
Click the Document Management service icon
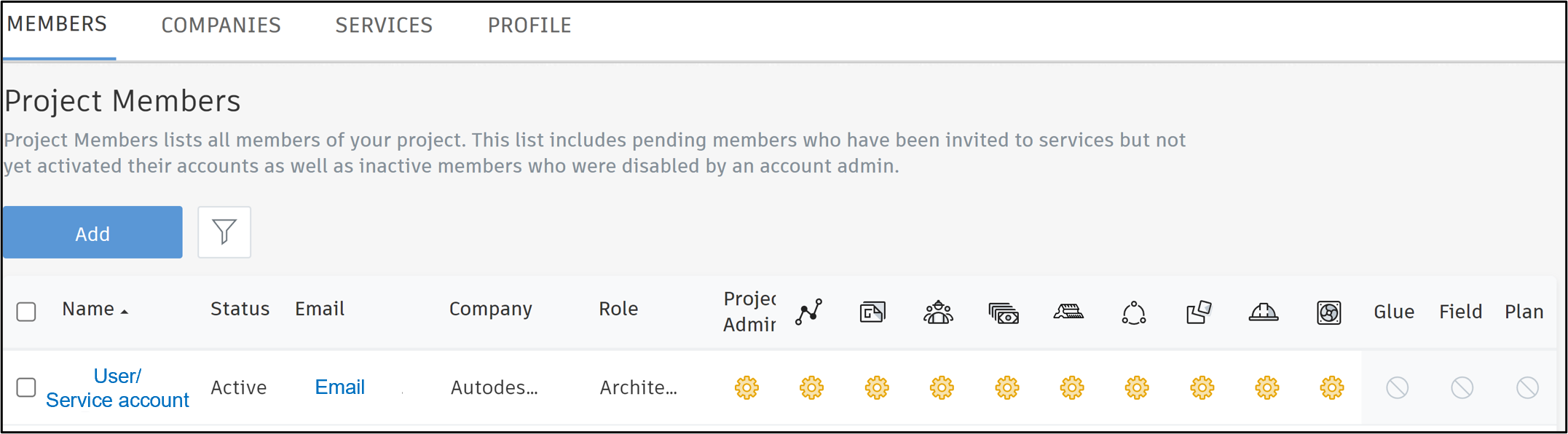point(873,312)
